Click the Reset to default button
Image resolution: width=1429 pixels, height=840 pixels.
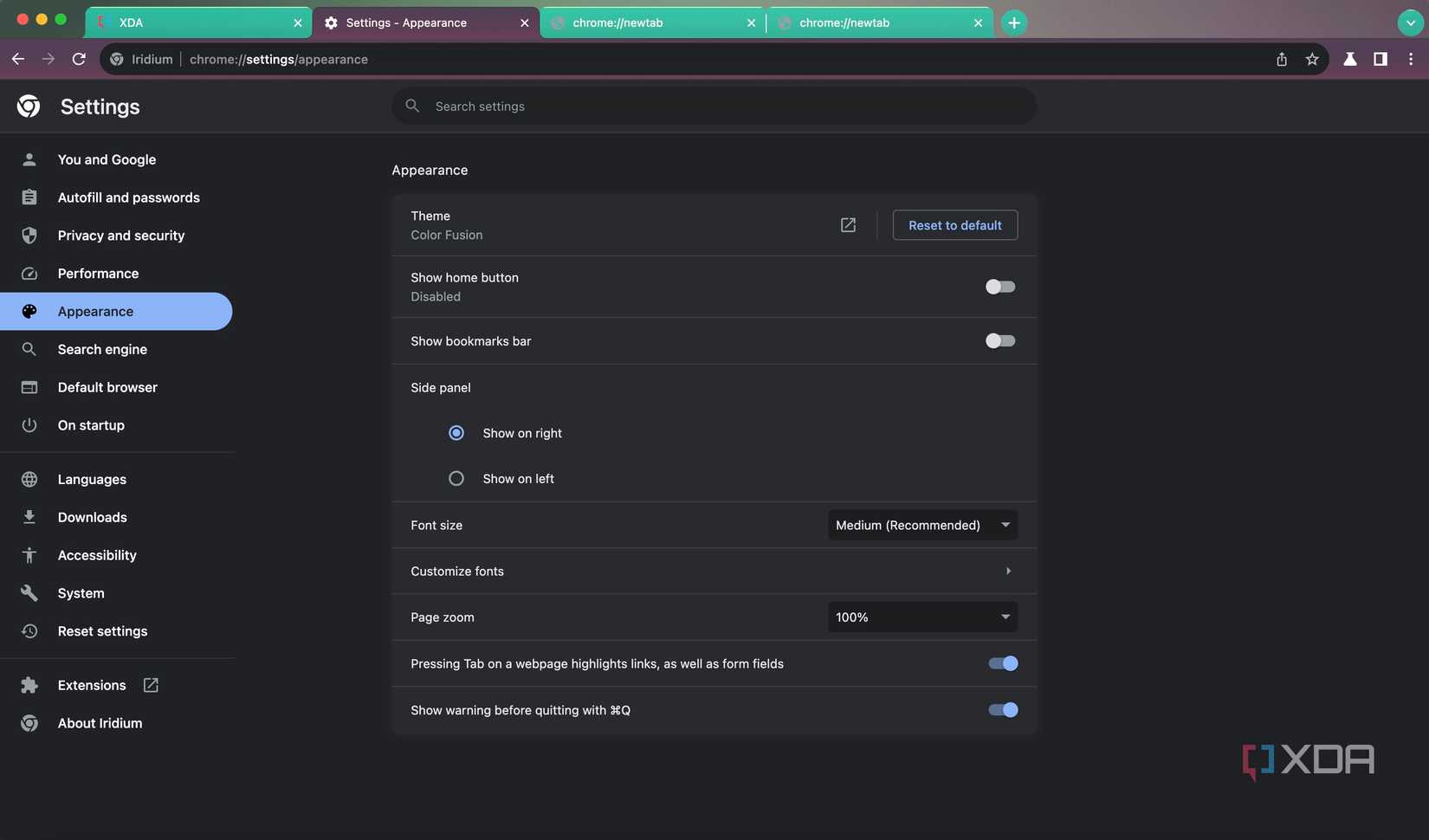pos(955,225)
